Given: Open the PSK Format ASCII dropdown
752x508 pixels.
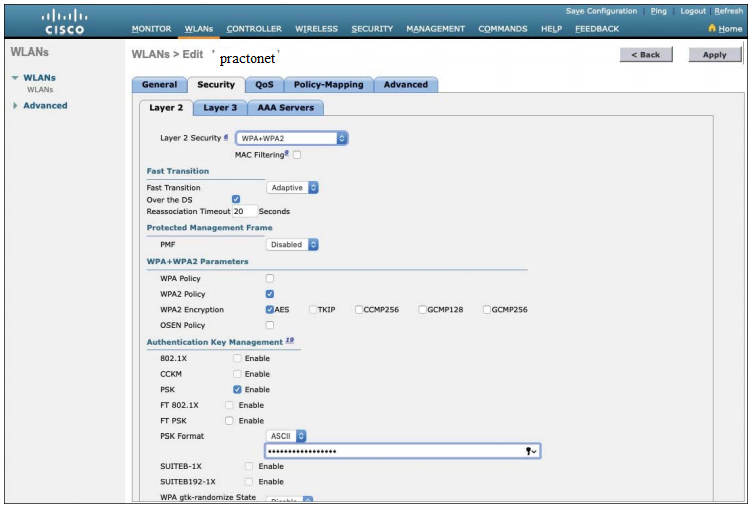Looking at the screenshot, I should 286,436.
